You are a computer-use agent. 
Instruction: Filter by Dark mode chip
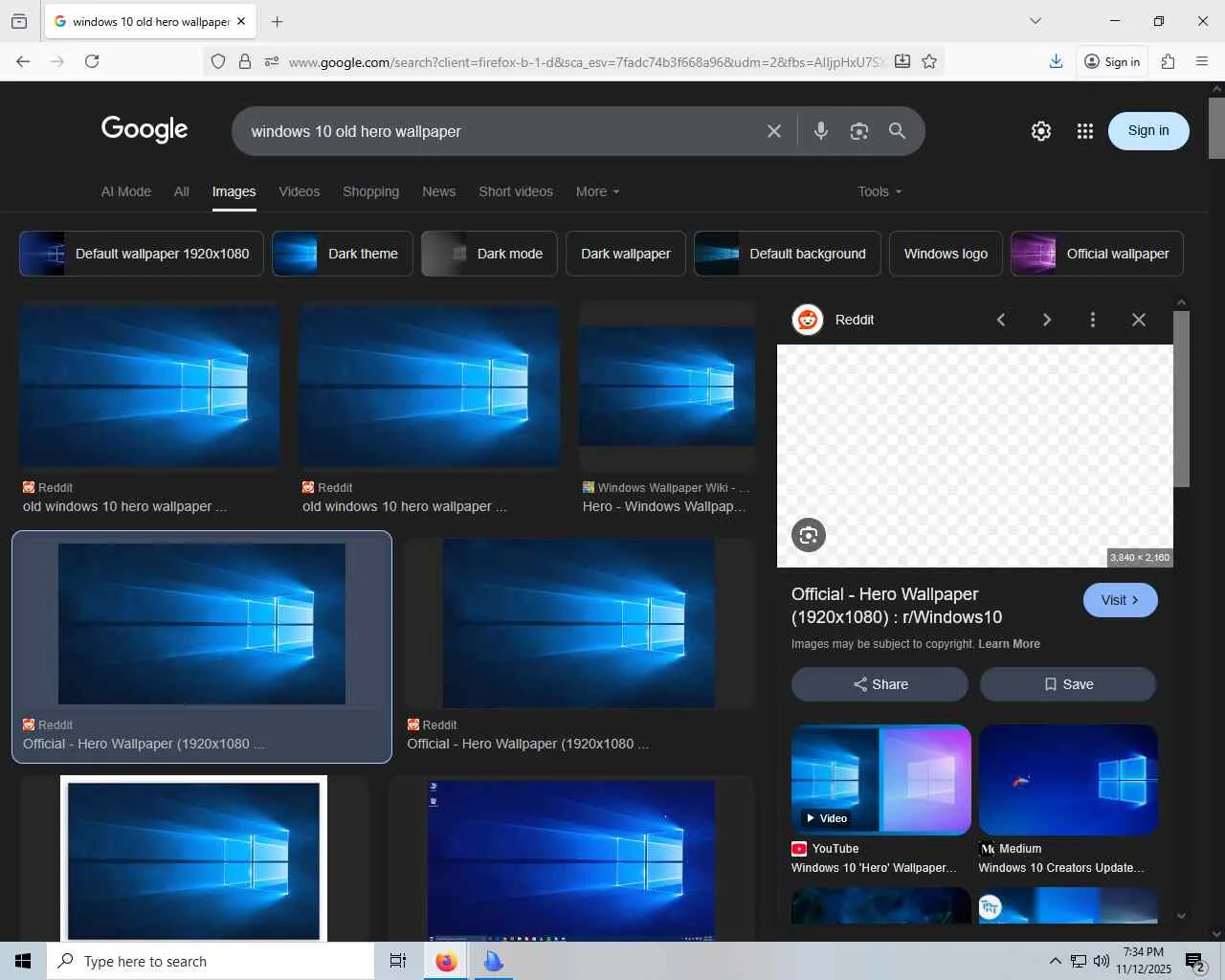489,254
